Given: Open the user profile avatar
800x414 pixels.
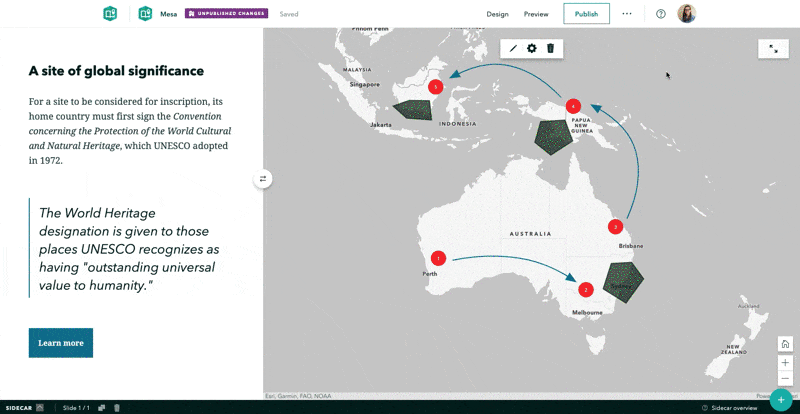Looking at the screenshot, I should pyautogui.click(x=686, y=14).
